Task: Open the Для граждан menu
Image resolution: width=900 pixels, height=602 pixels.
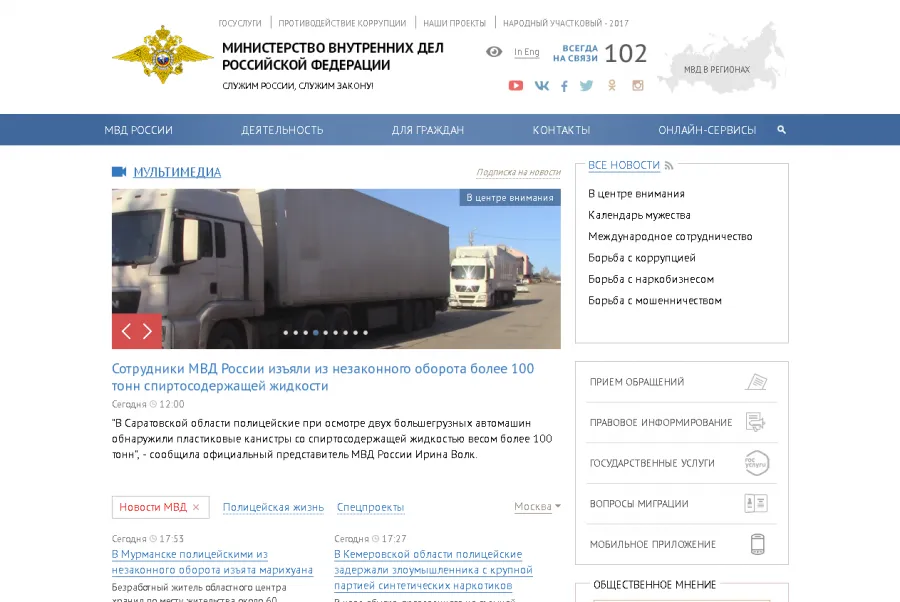Action: tap(428, 130)
